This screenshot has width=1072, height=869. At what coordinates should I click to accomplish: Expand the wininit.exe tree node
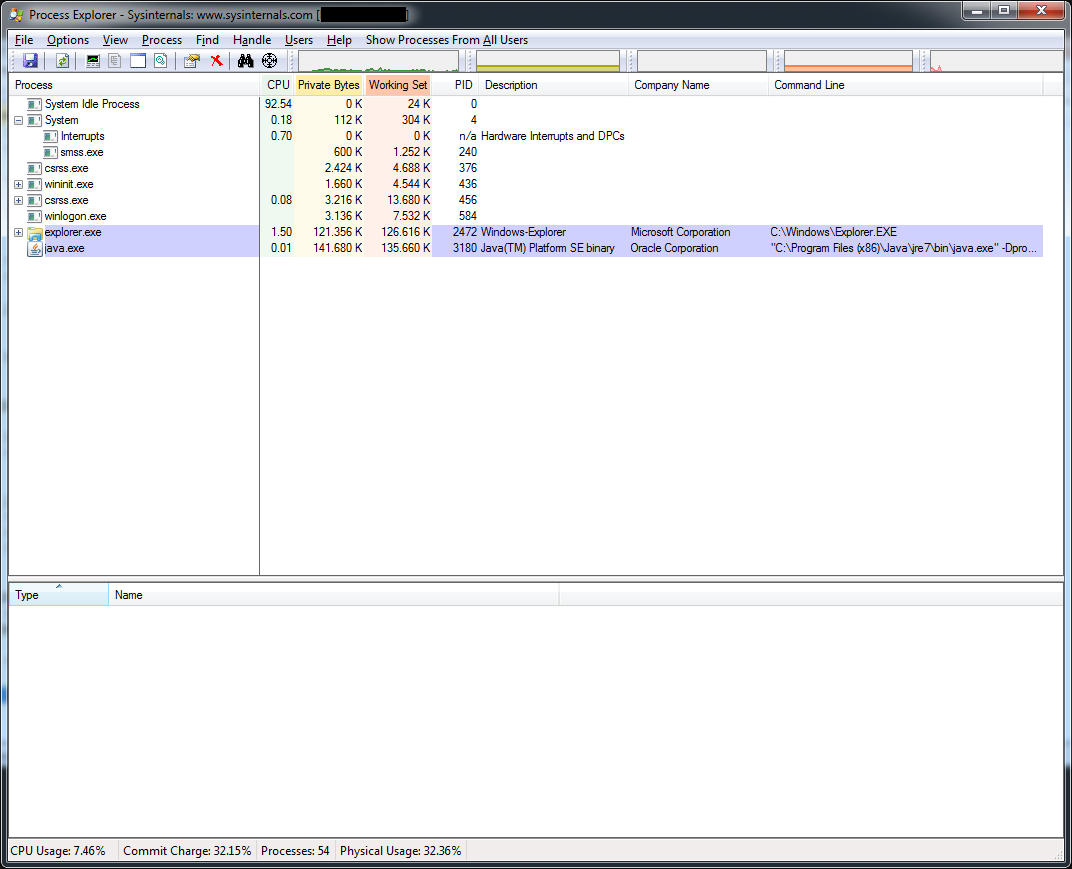[x=18, y=185]
